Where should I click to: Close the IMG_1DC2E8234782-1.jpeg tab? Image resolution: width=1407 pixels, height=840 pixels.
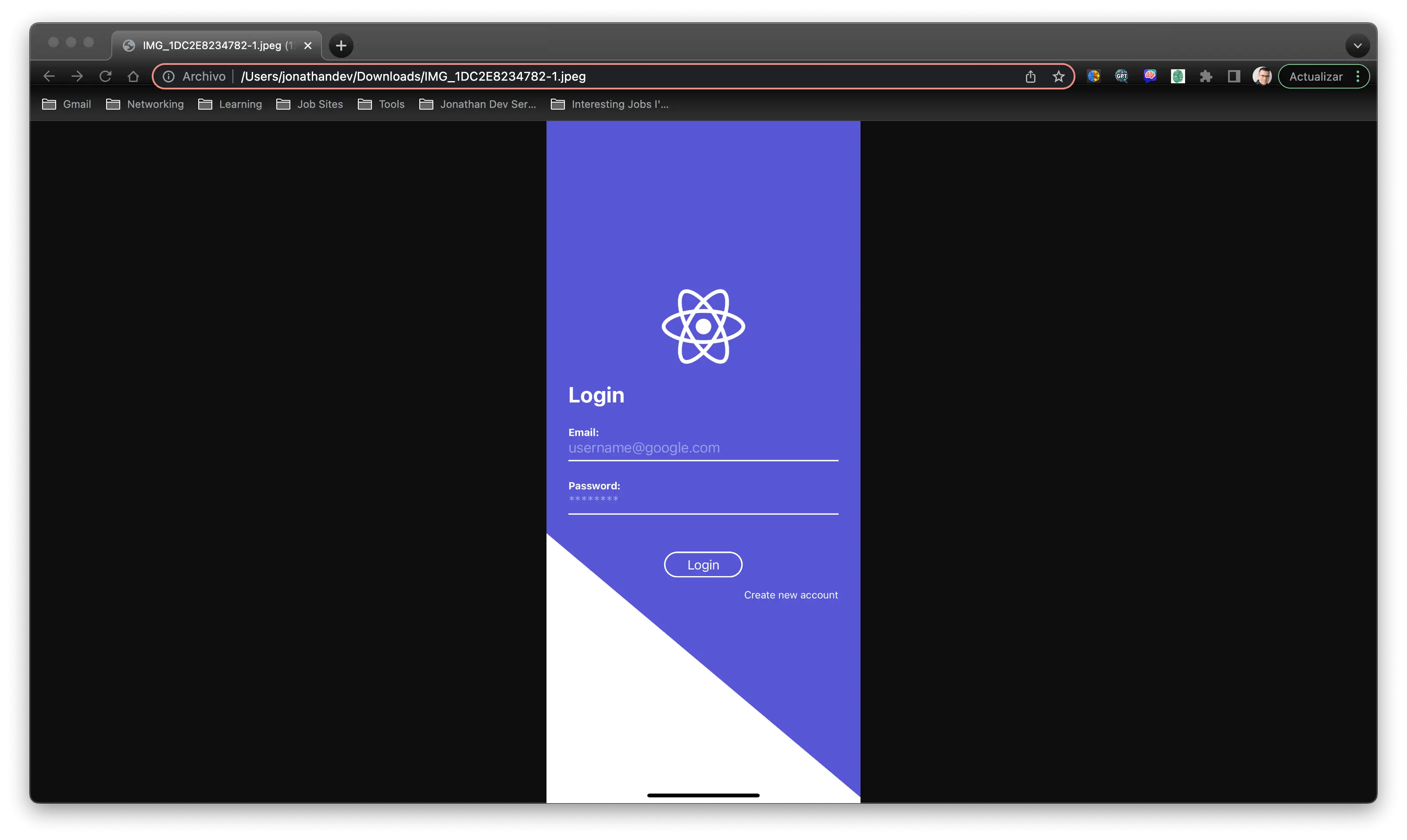(x=308, y=45)
